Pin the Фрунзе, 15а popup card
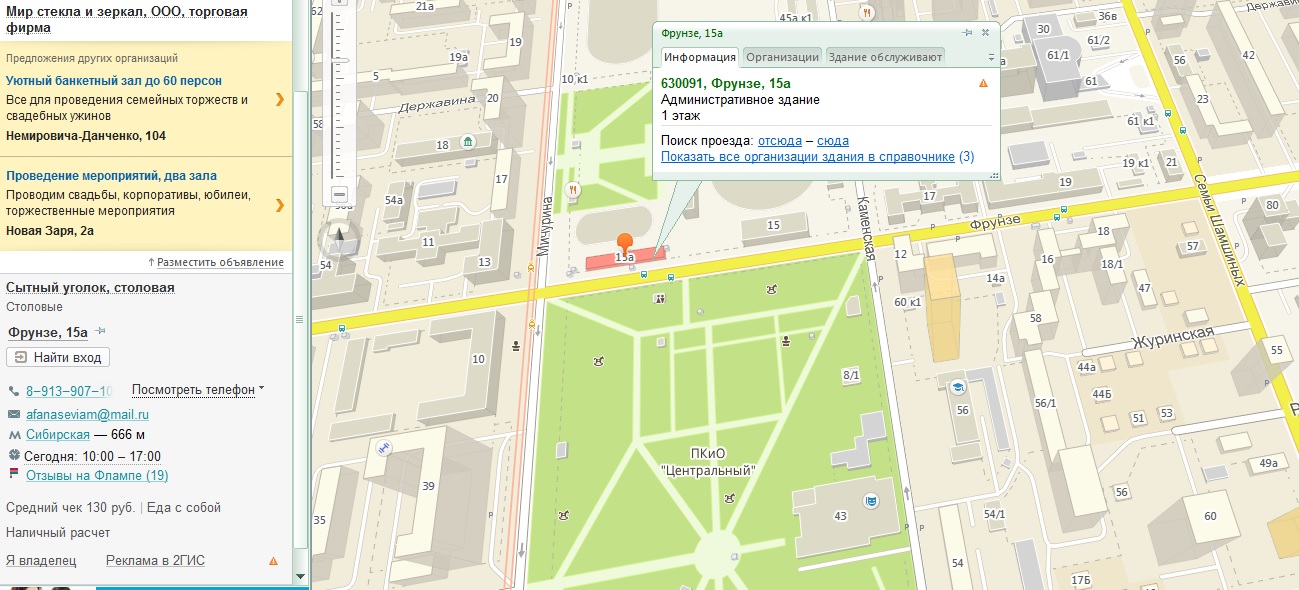1299x590 pixels. coord(967,33)
